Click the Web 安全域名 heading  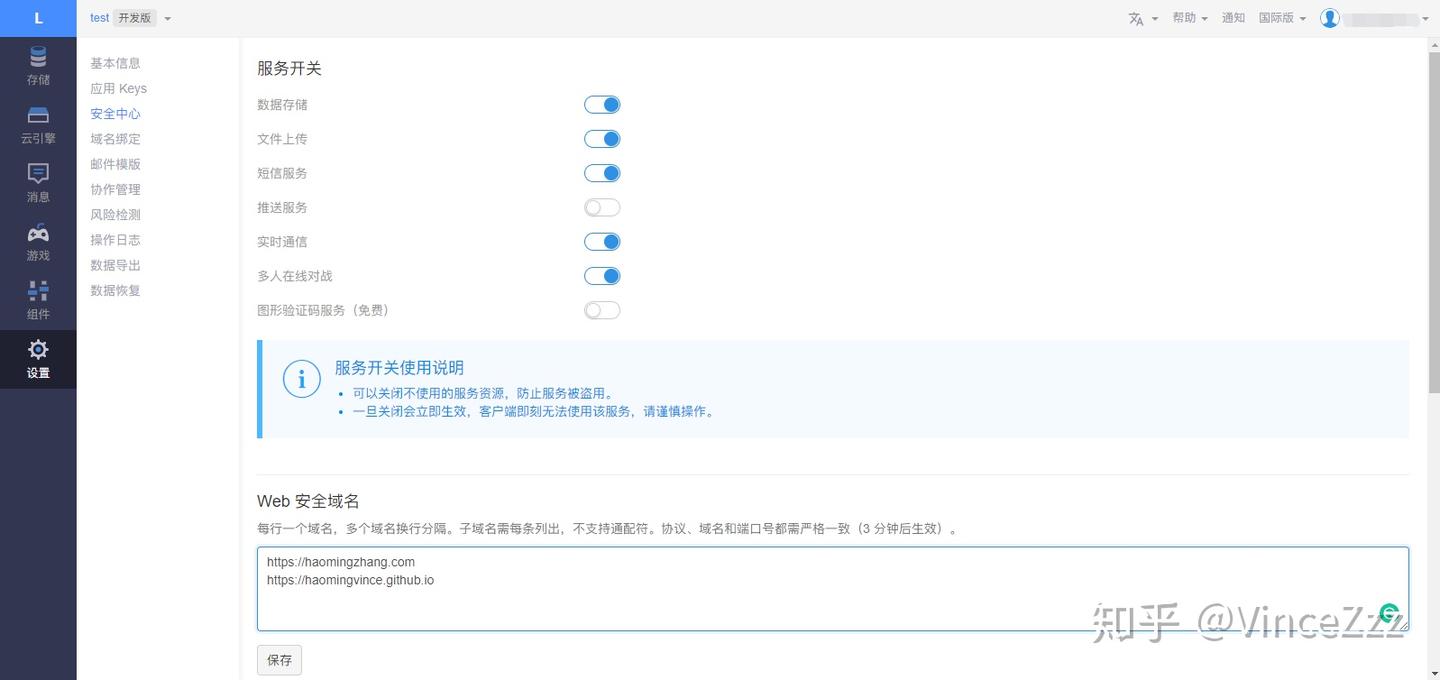(x=308, y=501)
